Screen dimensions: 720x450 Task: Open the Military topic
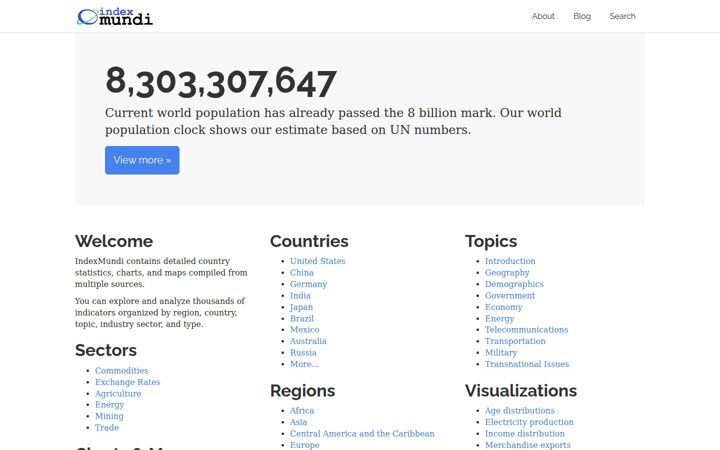(x=501, y=352)
